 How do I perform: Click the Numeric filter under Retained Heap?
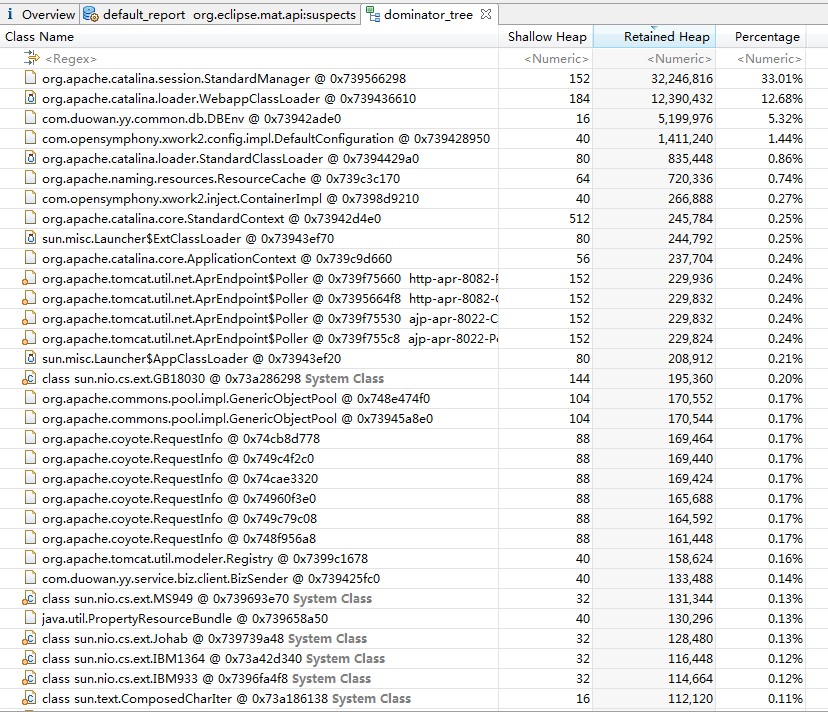tap(680, 59)
